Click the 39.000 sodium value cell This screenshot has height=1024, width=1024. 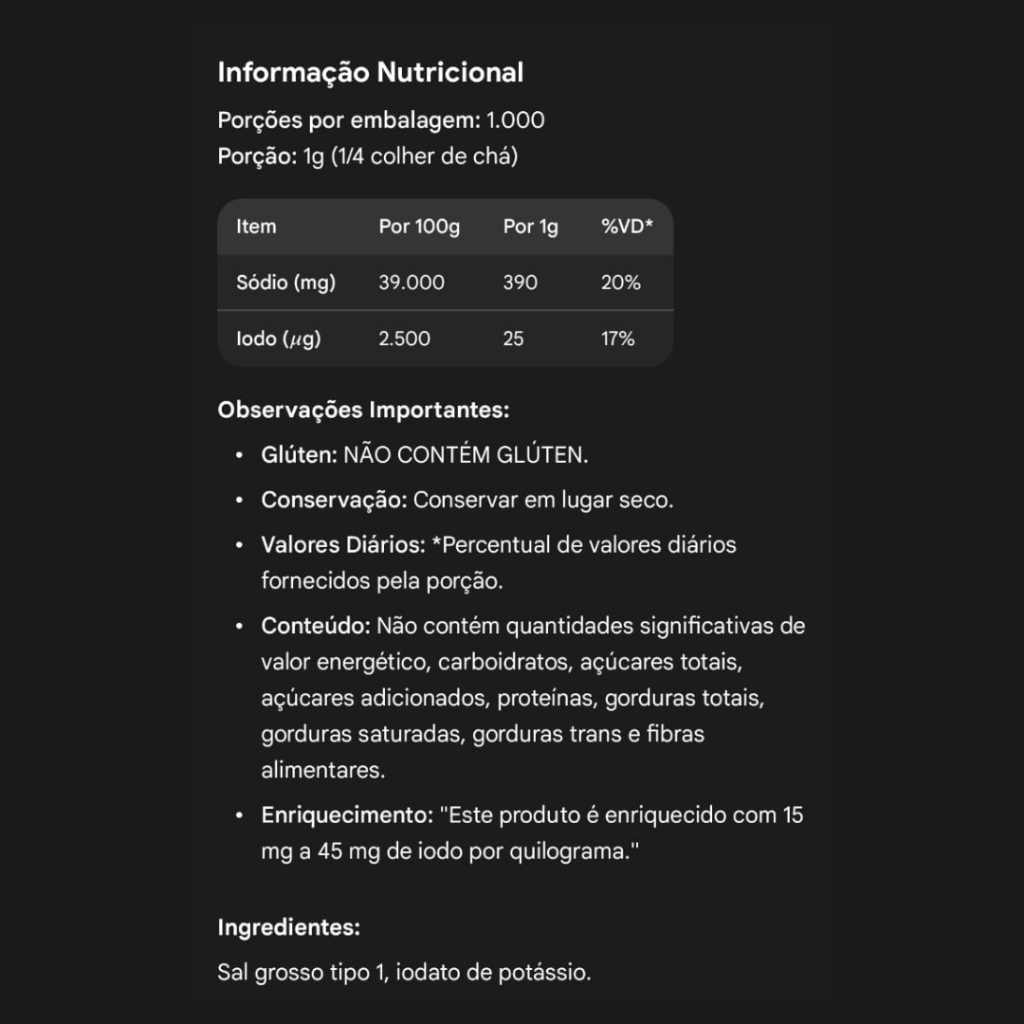[411, 283]
